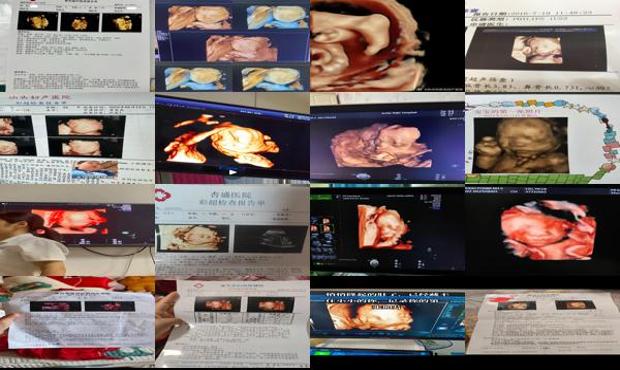
Task: Open the cartoon-bordered sepia baby photo
Action: click(x=542, y=138)
